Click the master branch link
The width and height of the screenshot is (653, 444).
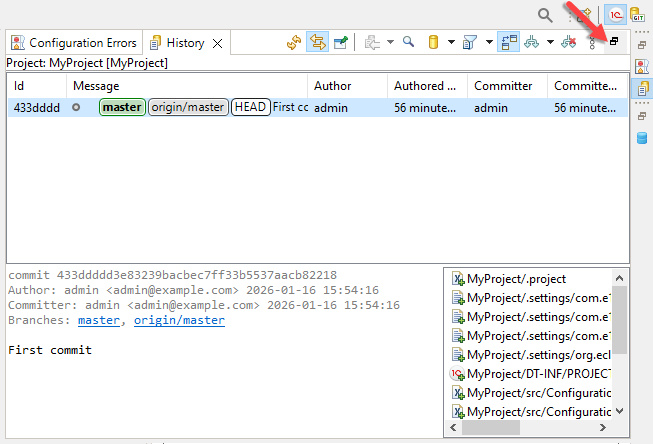pyautogui.click(x=98, y=320)
